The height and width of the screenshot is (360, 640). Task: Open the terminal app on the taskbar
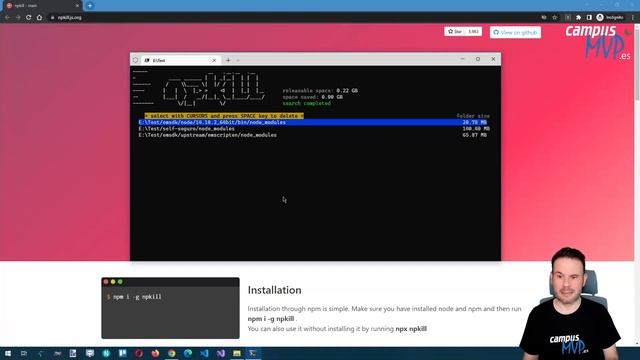pyautogui.click(x=253, y=353)
